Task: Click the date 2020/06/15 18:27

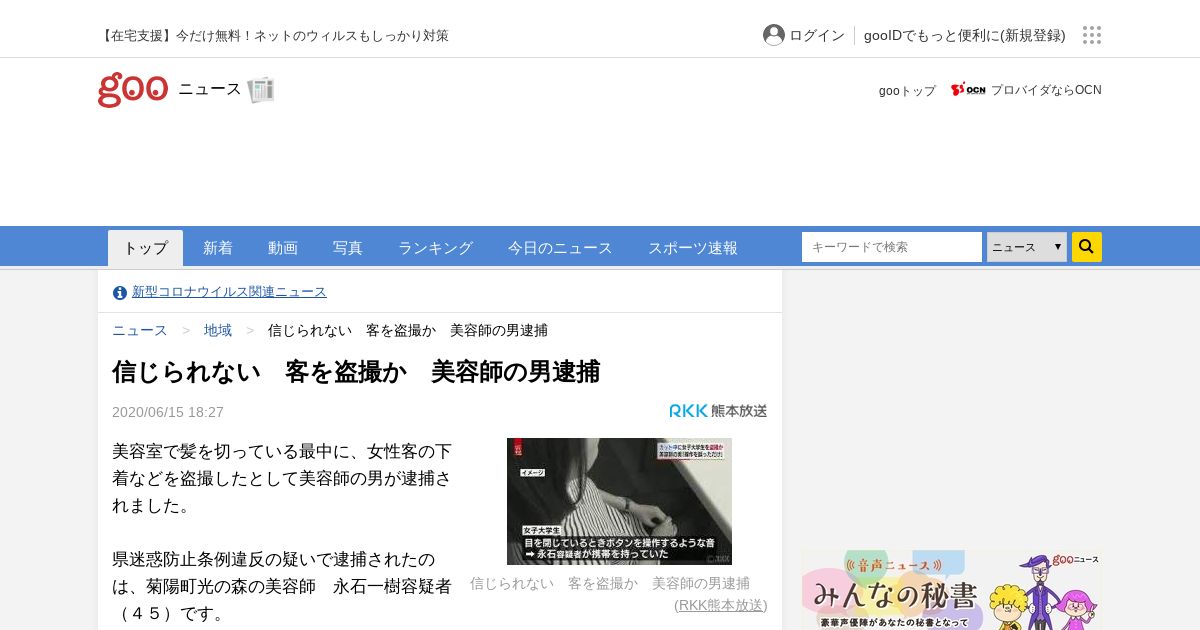Action: (x=168, y=412)
